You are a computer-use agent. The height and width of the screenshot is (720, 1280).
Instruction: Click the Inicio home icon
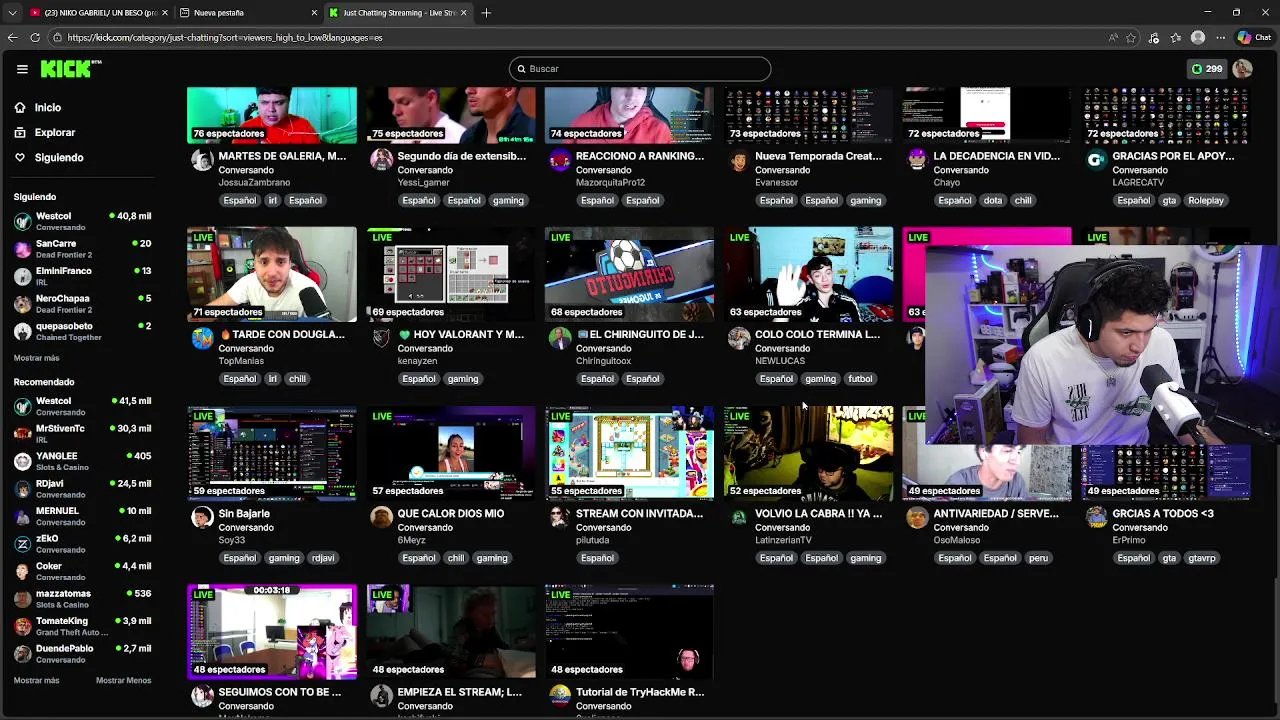tap(20, 107)
